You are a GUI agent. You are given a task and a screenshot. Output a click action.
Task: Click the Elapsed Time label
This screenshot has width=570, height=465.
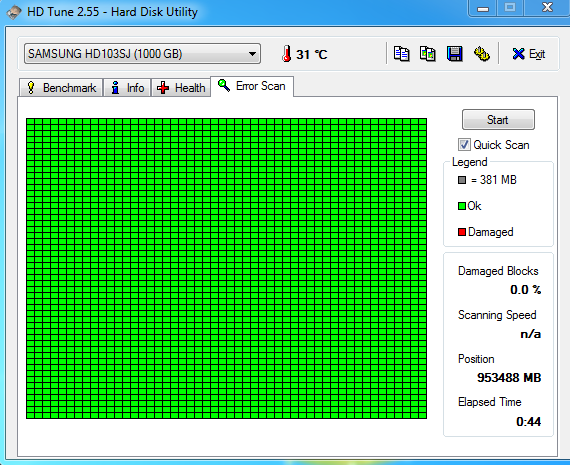tap(490, 402)
